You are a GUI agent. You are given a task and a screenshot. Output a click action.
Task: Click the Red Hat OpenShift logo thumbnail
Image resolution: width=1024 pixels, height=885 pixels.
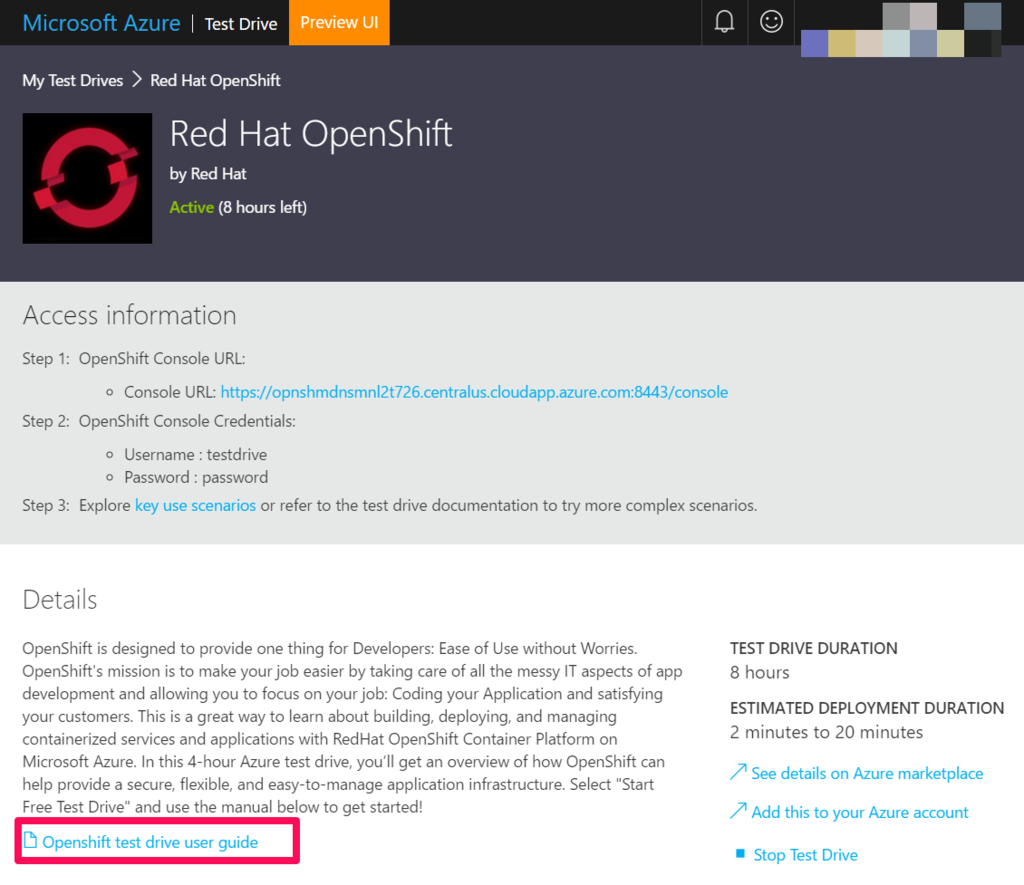point(88,178)
